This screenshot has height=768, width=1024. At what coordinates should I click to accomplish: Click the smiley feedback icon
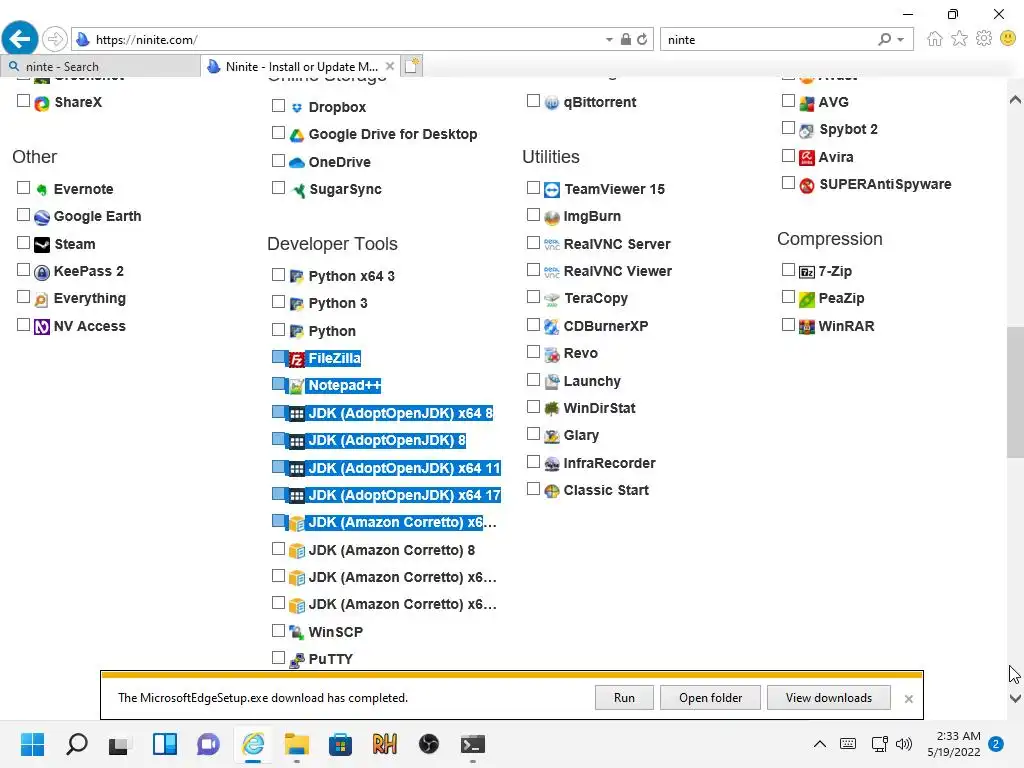click(x=1008, y=39)
